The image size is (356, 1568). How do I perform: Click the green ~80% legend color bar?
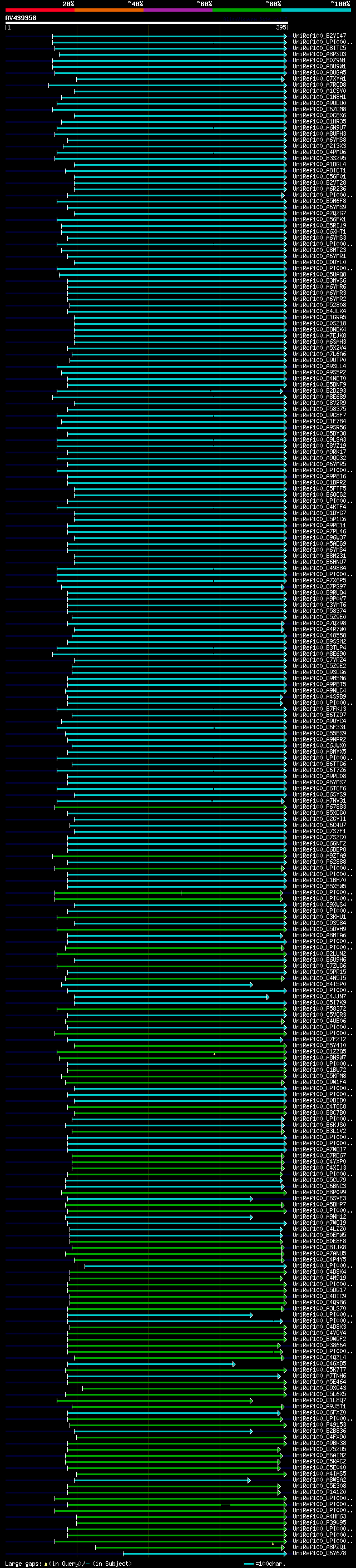click(246, 10)
